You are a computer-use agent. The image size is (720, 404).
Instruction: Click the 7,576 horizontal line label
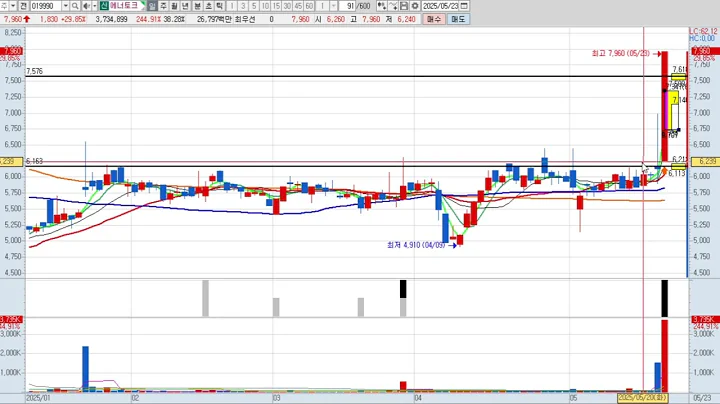[x=34, y=71]
